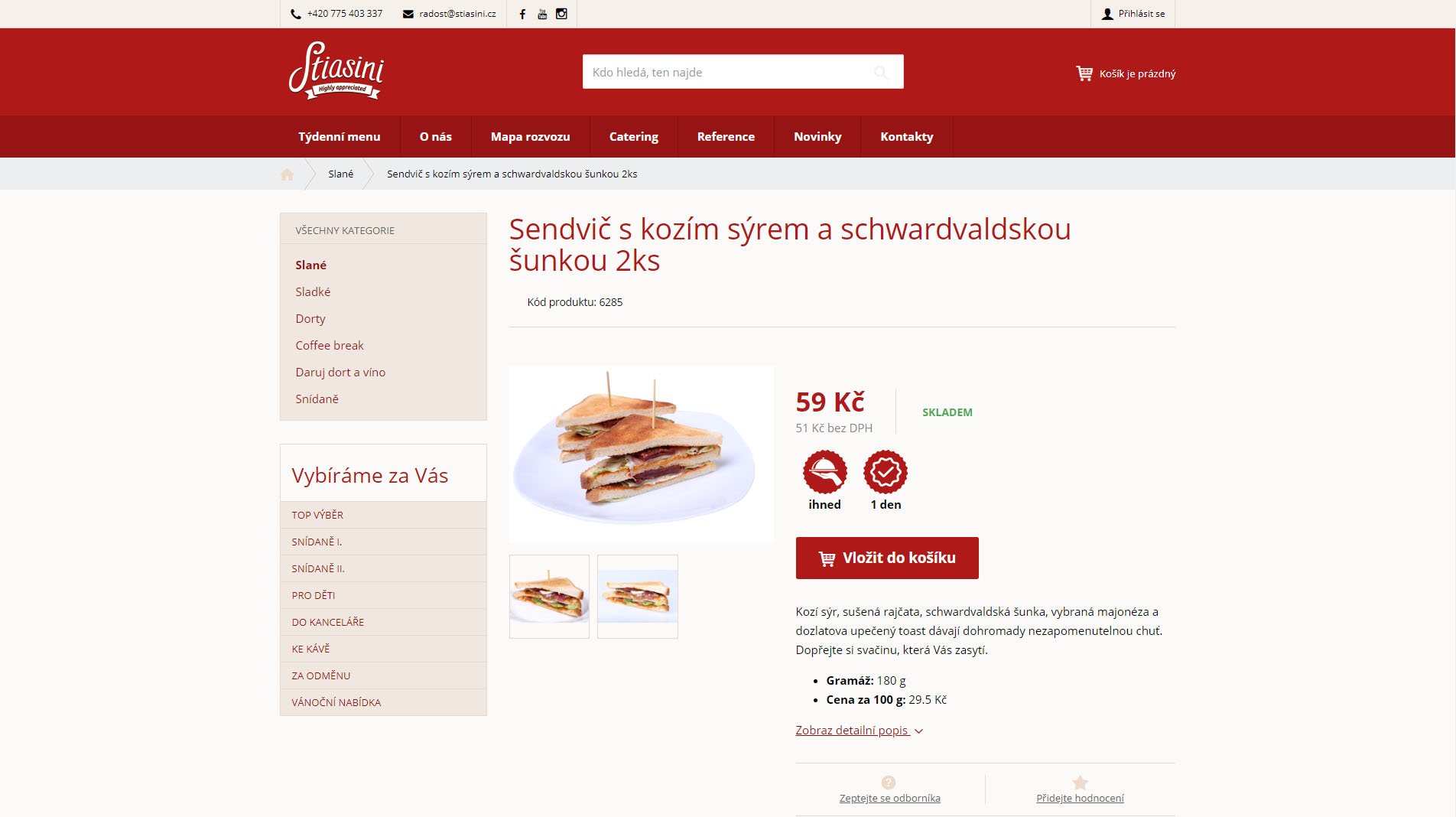
Task: Go to home via breadcrumb house icon
Action: pyautogui.click(x=287, y=174)
